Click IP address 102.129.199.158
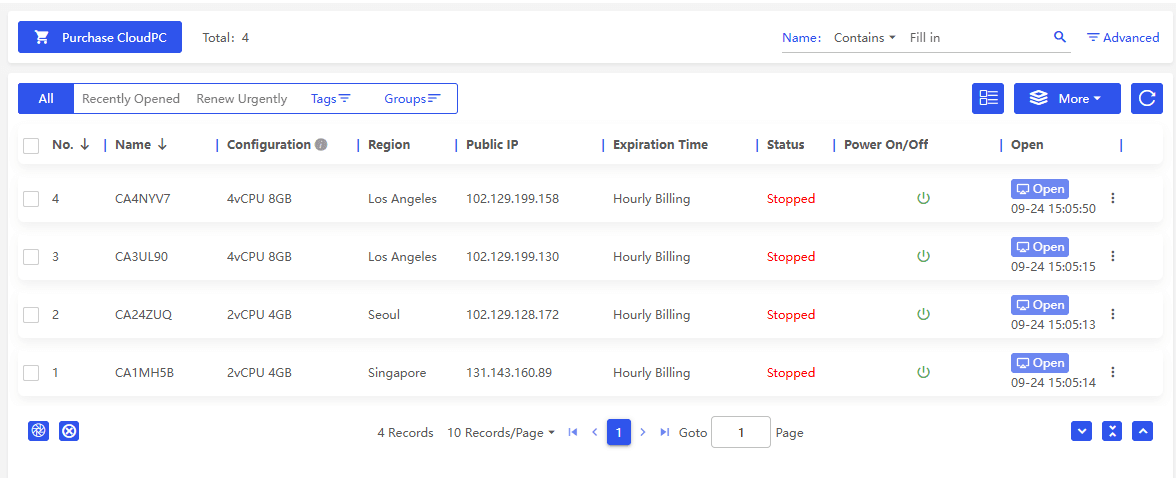Image resolution: width=1176 pixels, height=478 pixels. click(x=513, y=199)
